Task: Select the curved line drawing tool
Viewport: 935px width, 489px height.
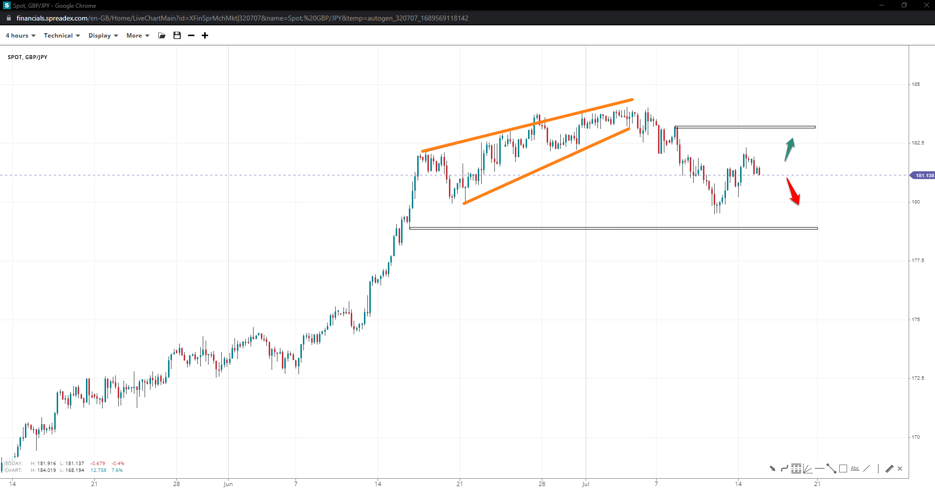Action: click(x=784, y=468)
